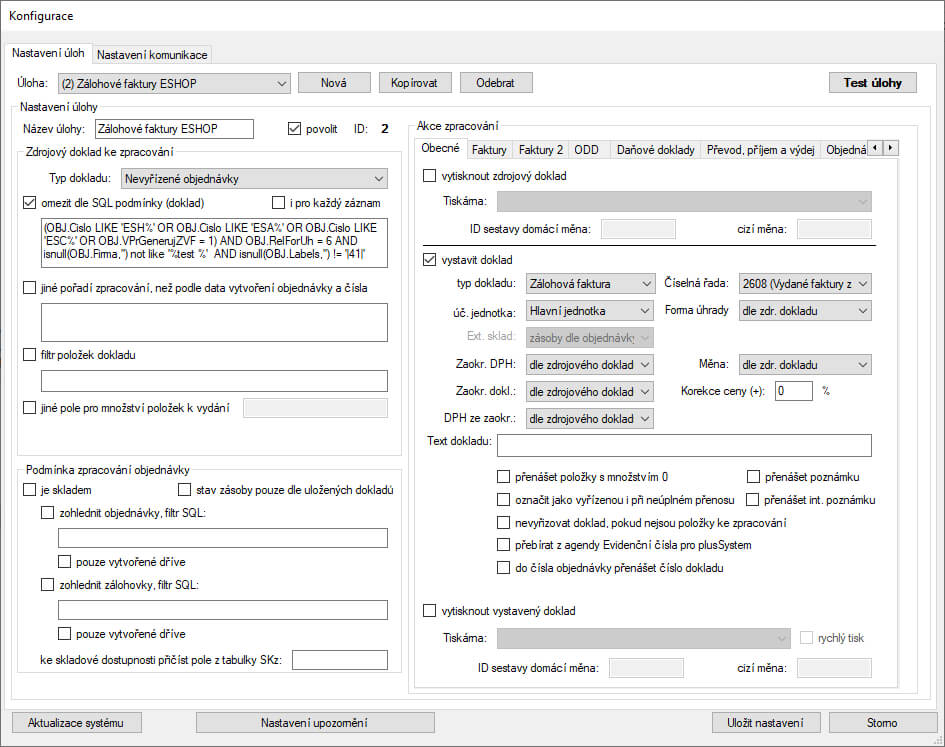Click the Korekce ceny value field
Viewport: 945px width, 747px height.
click(793, 391)
